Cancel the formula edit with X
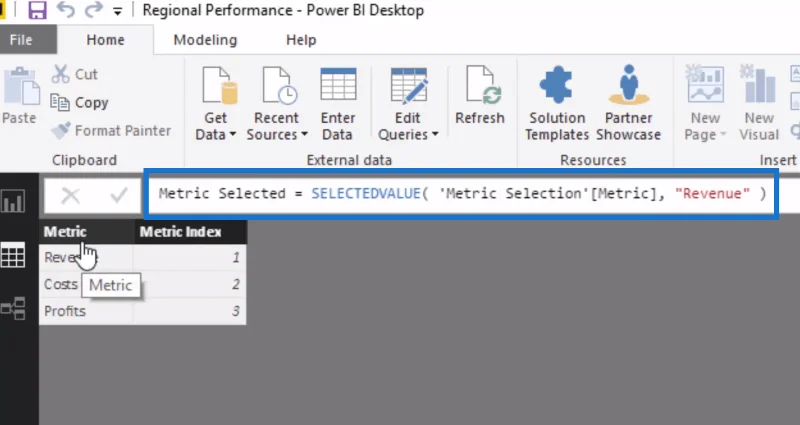Viewport: 800px width, 425px height. pos(70,195)
